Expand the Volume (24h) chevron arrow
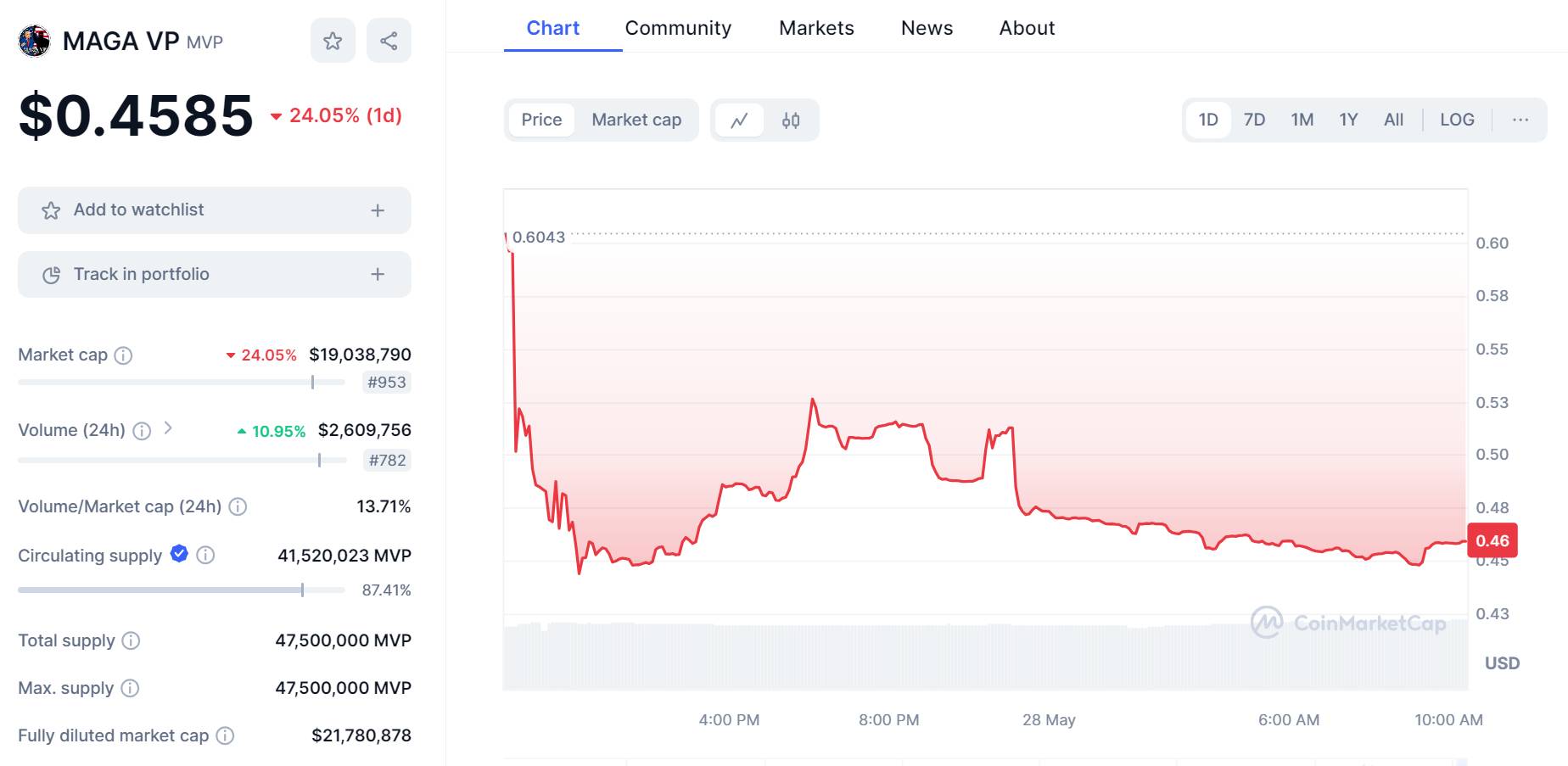 click(x=168, y=428)
